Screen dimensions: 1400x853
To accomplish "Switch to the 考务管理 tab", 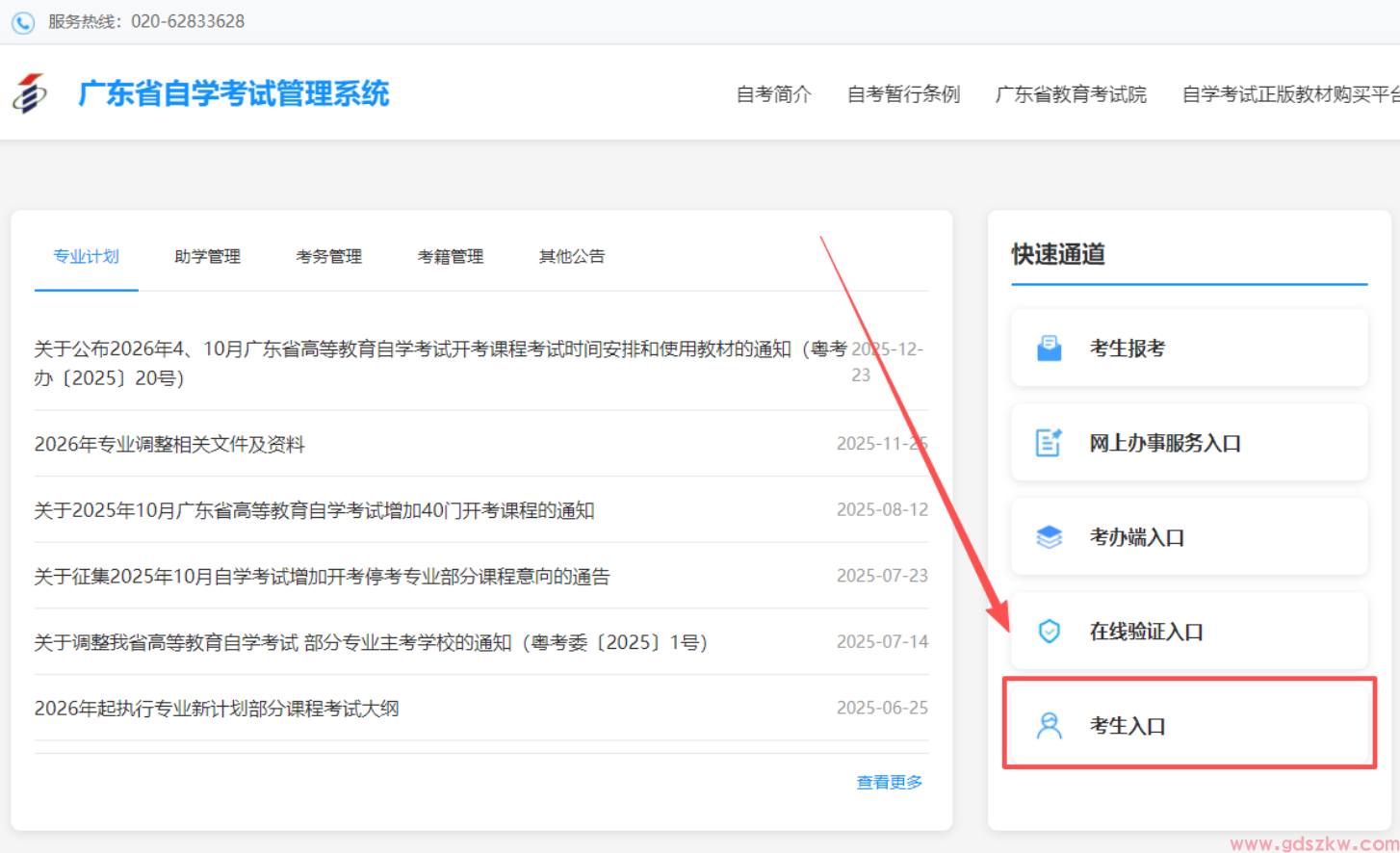I will [328, 256].
